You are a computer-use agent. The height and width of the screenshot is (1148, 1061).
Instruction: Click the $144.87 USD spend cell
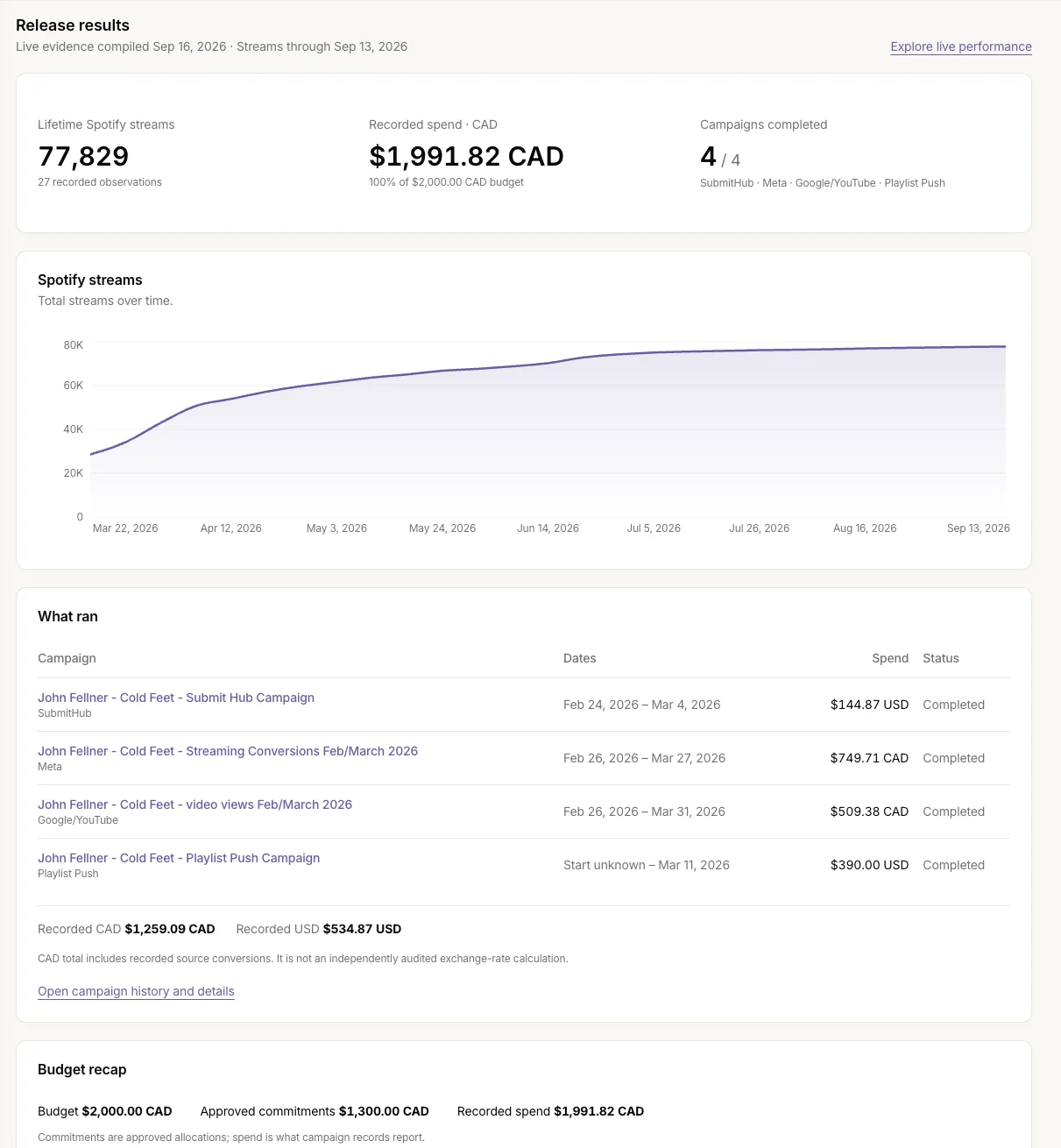pyautogui.click(x=869, y=705)
